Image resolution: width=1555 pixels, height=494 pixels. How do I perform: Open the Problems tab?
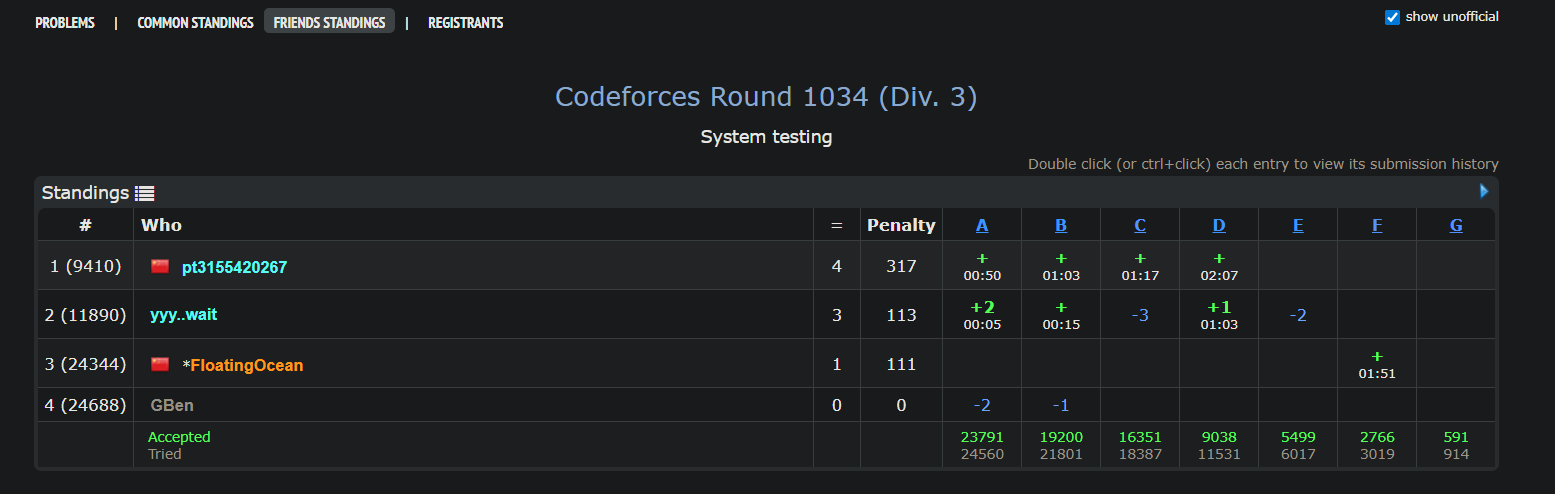[65, 23]
